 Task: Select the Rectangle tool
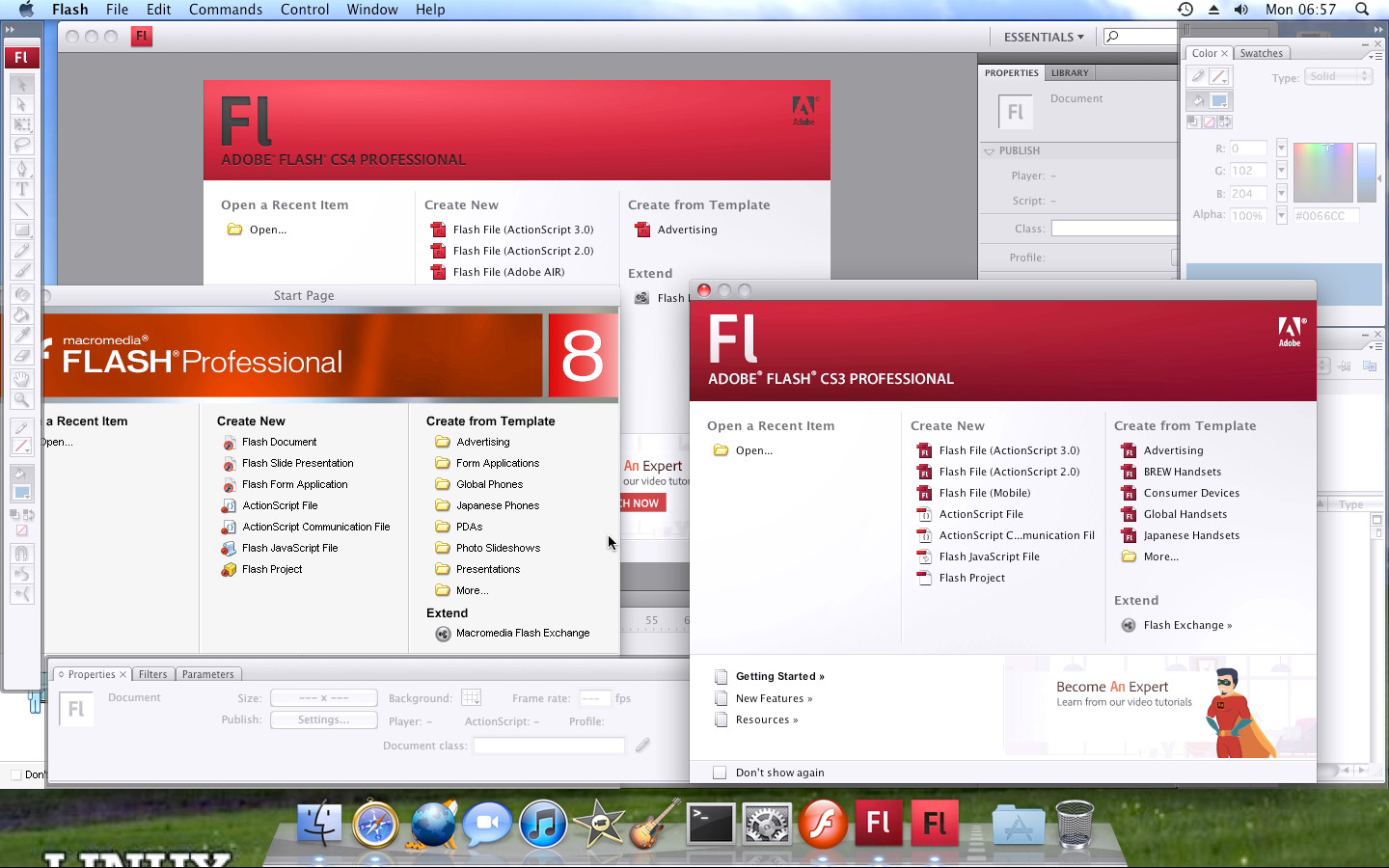point(21,230)
